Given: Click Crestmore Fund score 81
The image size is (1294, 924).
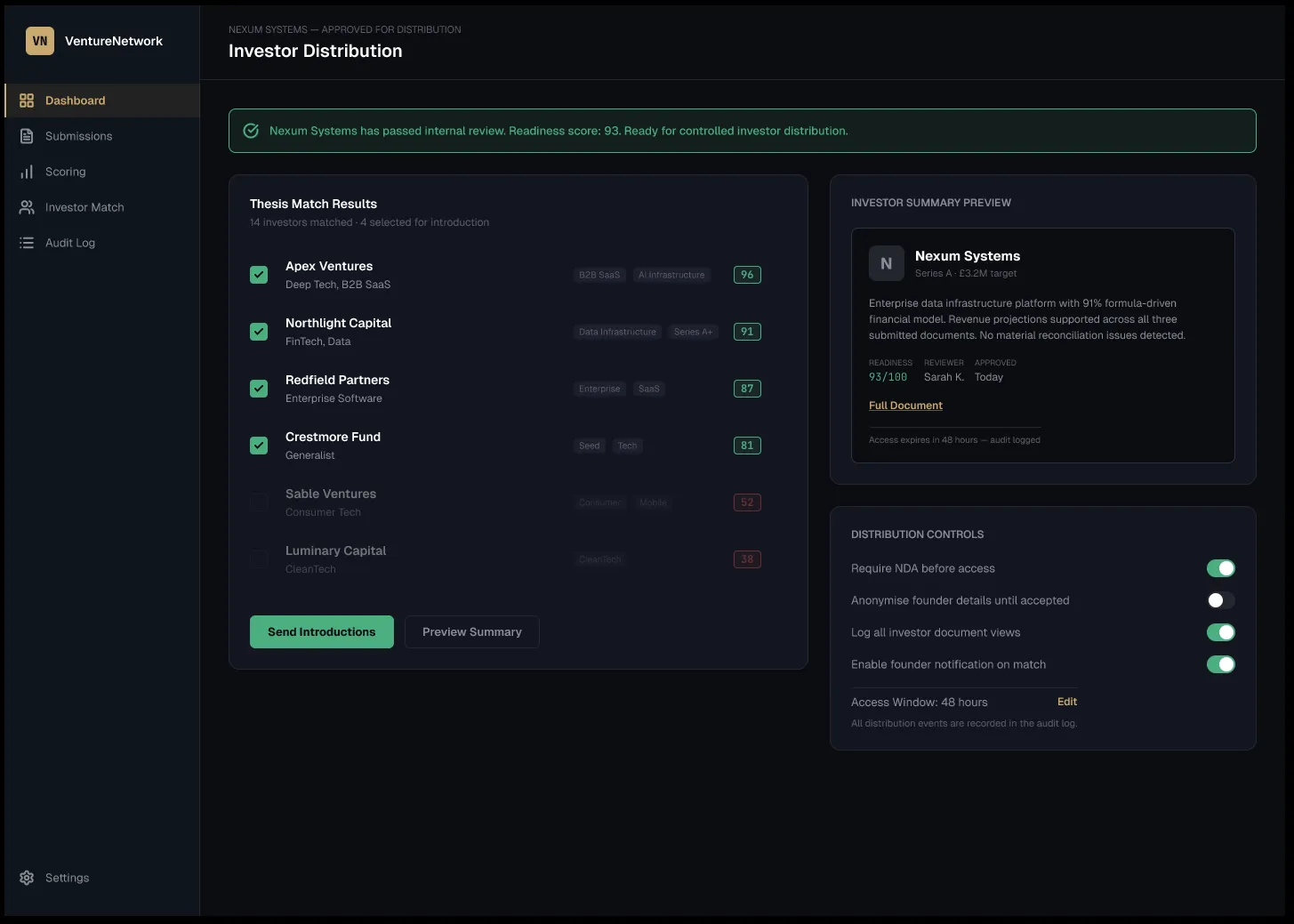Looking at the screenshot, I should pyautogui.click(x=747, y=446).
